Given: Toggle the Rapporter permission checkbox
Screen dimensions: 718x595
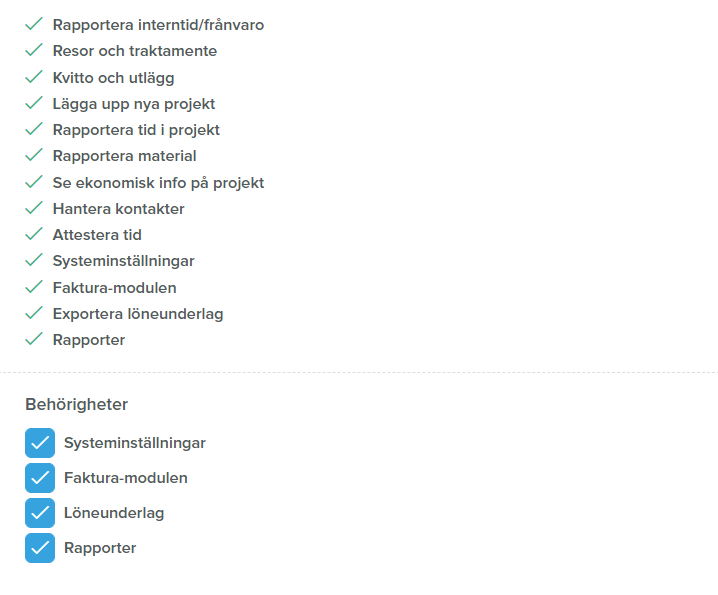Looking at the screenshot, I should (40, 548).
